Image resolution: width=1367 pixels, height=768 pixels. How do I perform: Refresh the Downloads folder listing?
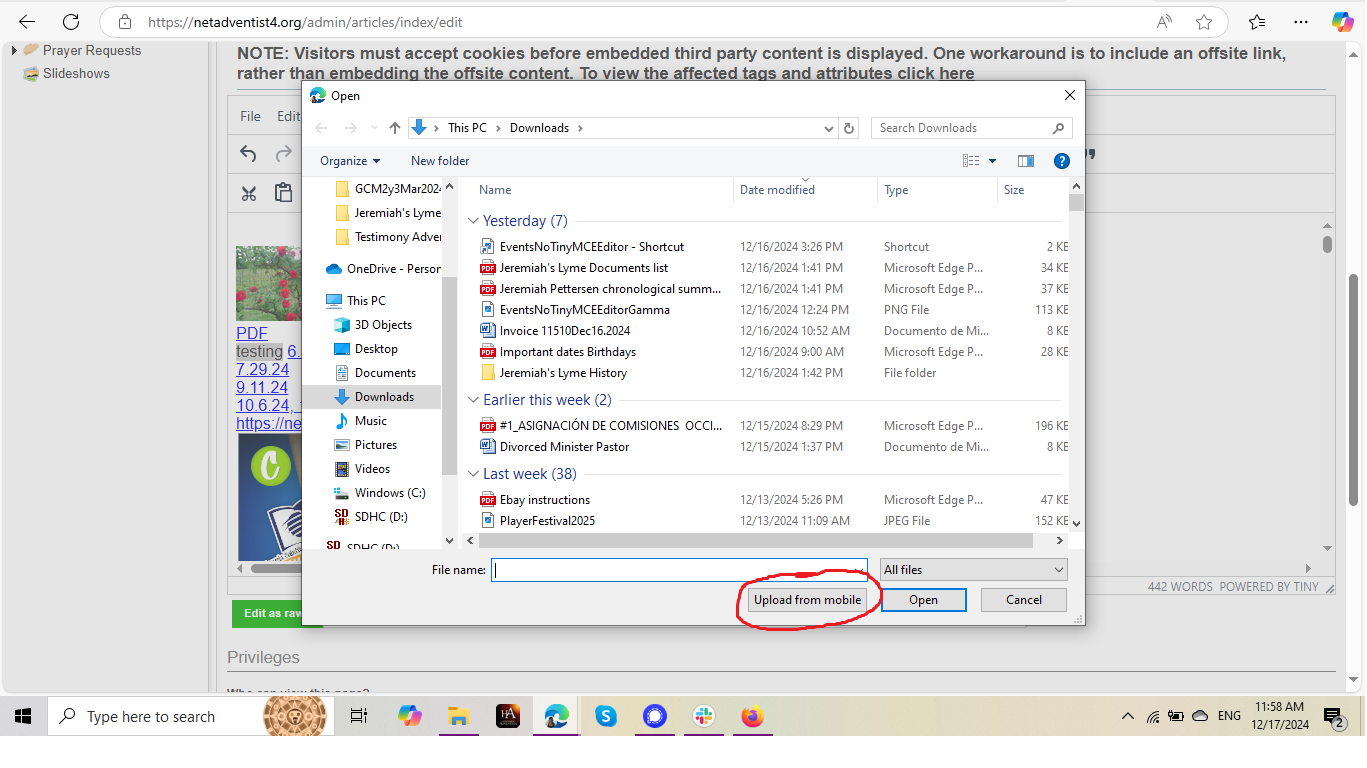coord(849,128)
